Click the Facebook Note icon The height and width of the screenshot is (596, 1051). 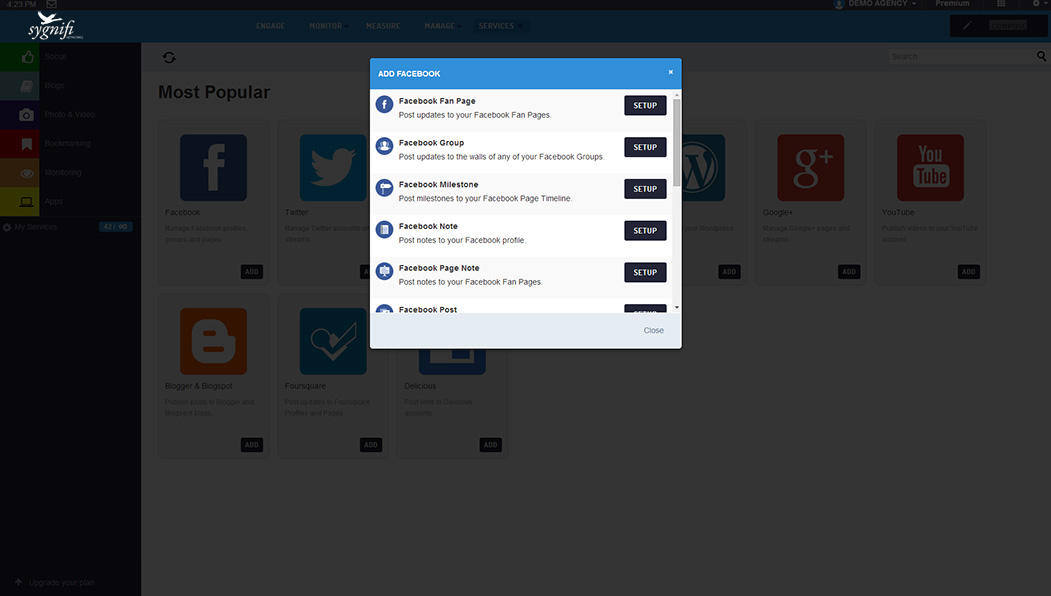384,230
